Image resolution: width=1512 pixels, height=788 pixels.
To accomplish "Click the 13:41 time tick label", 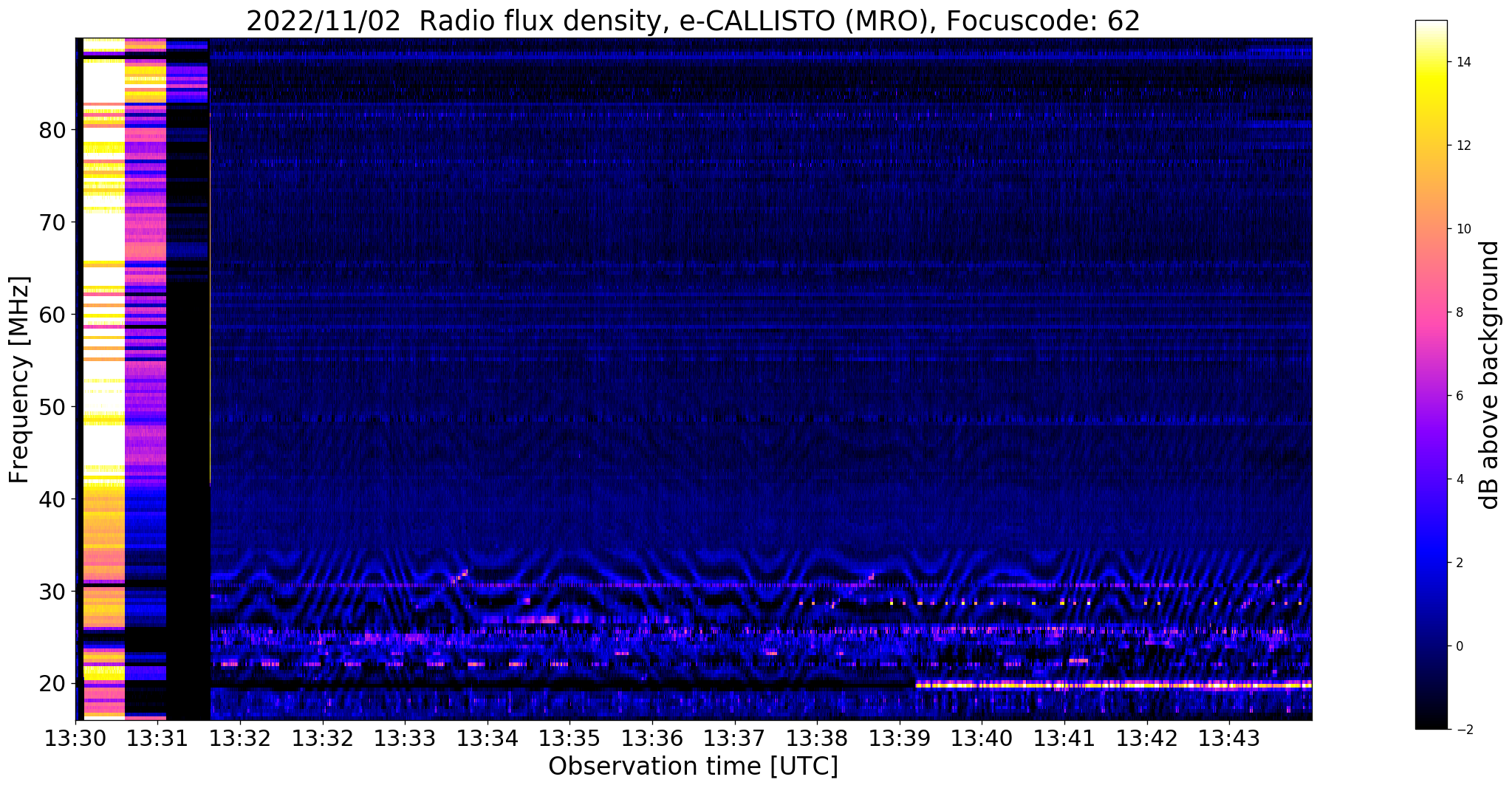I will tap(1064, 739).
